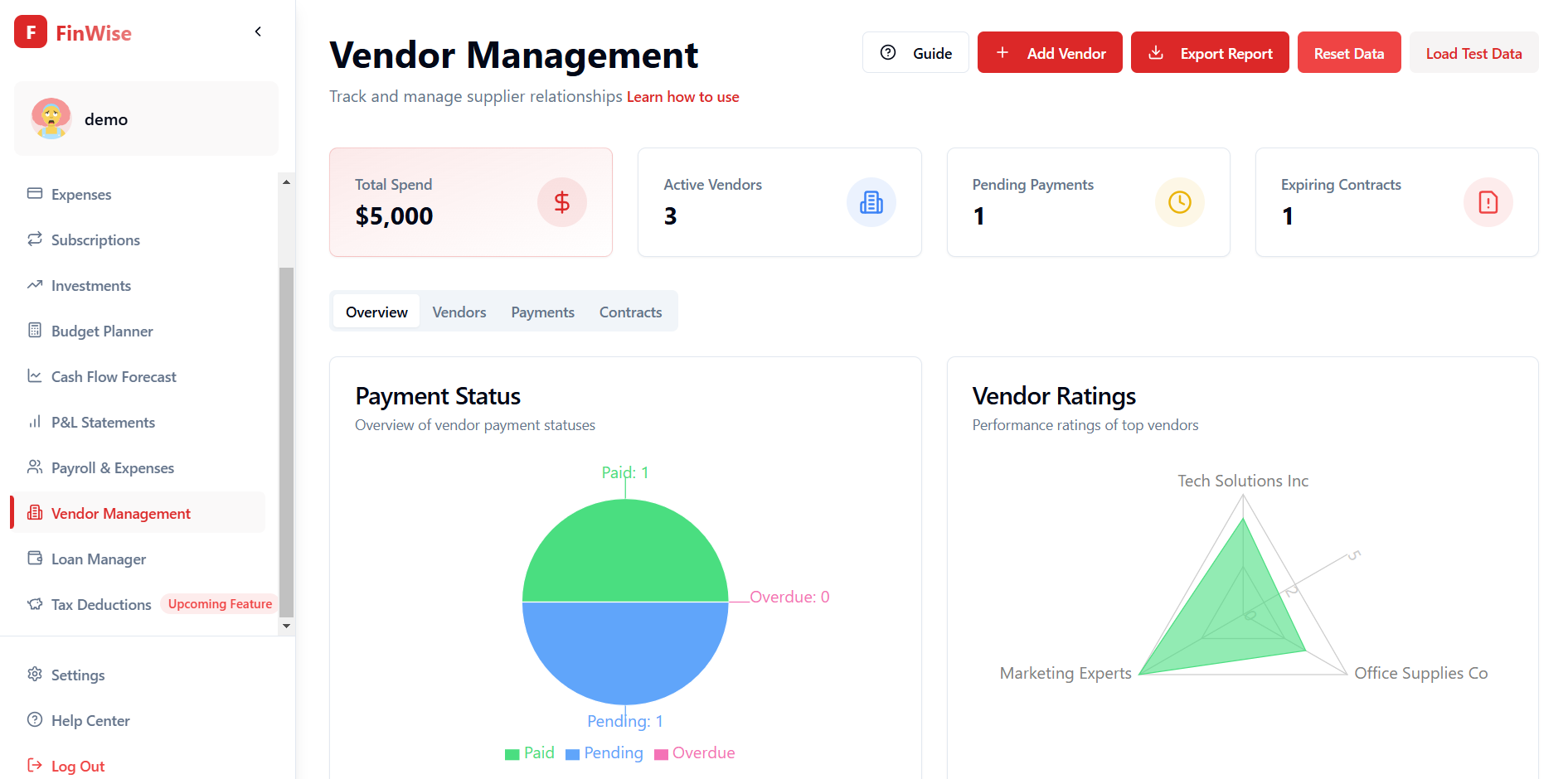
Task: Switch to the Vendors tab
Action: (x=459, y=312)
